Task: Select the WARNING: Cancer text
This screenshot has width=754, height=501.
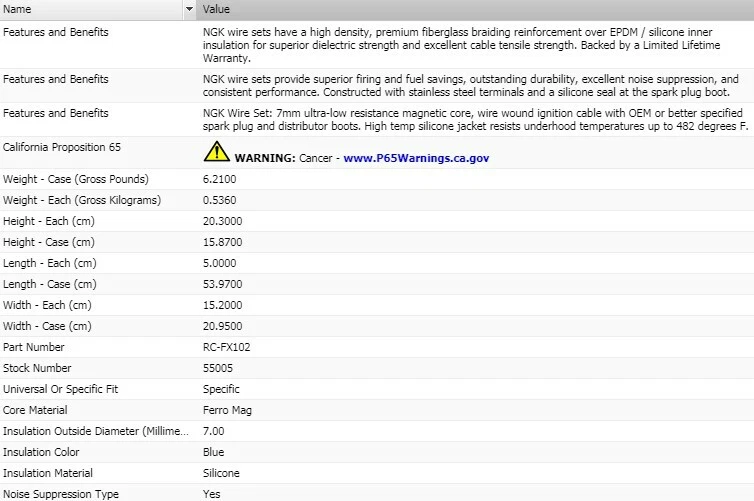Action: point(283,158)
